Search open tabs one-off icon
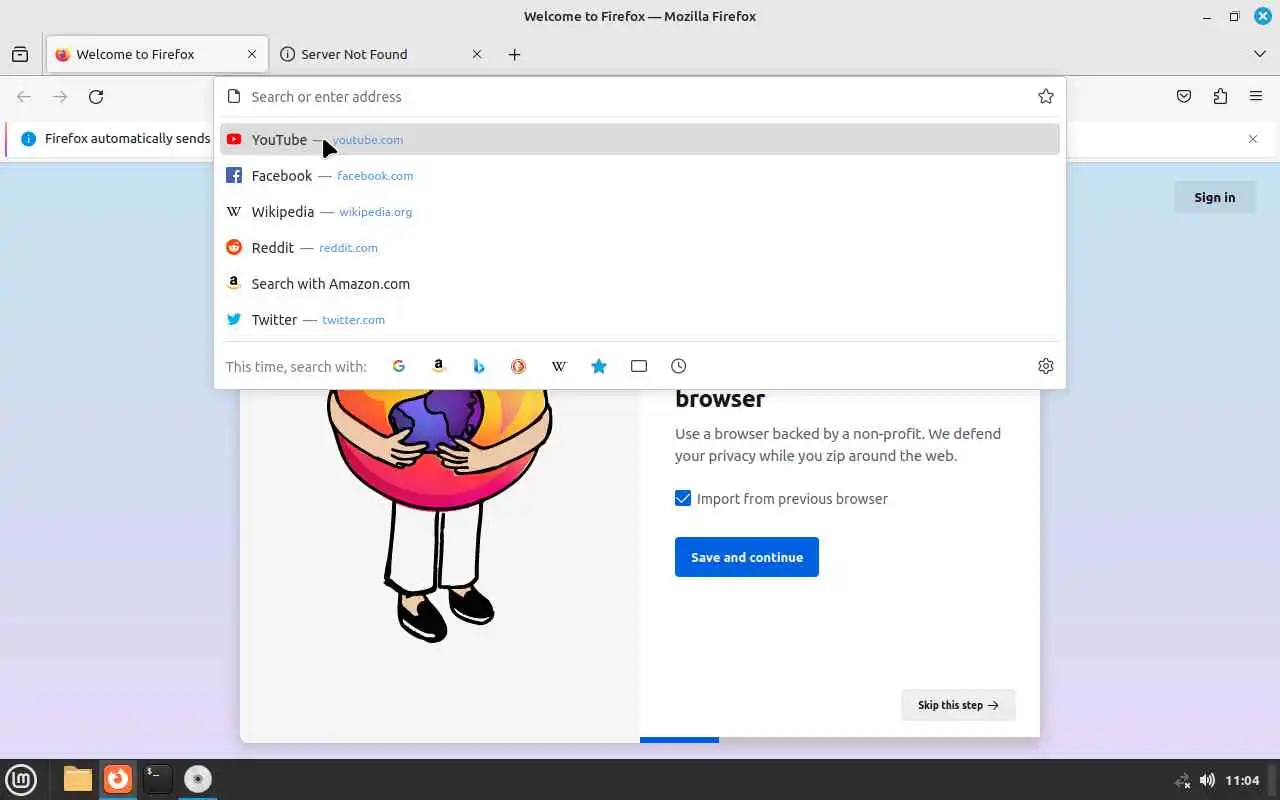Viewport: 1280px width, 800px height. (639, 366)
